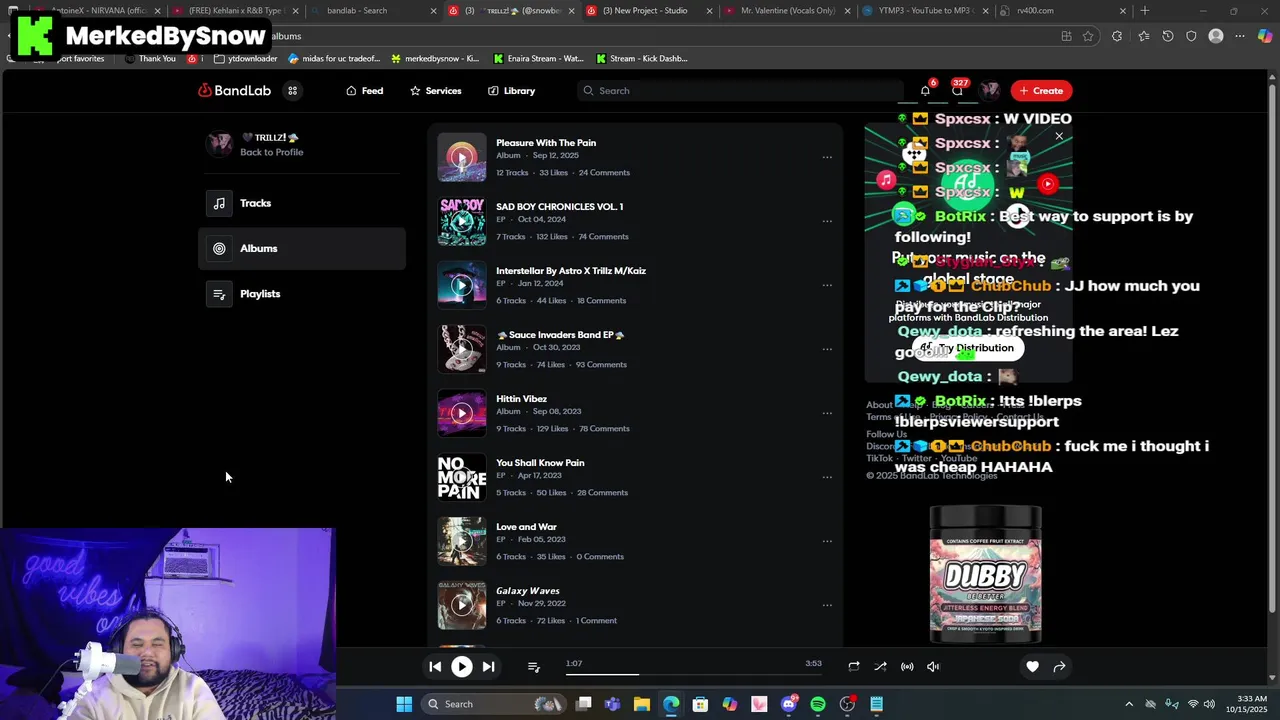Image resolution: width=1280 pixels, height=720 pixels.
Task: Play Sauce Invaders Band EP cover
Action: tap(461, 349)
